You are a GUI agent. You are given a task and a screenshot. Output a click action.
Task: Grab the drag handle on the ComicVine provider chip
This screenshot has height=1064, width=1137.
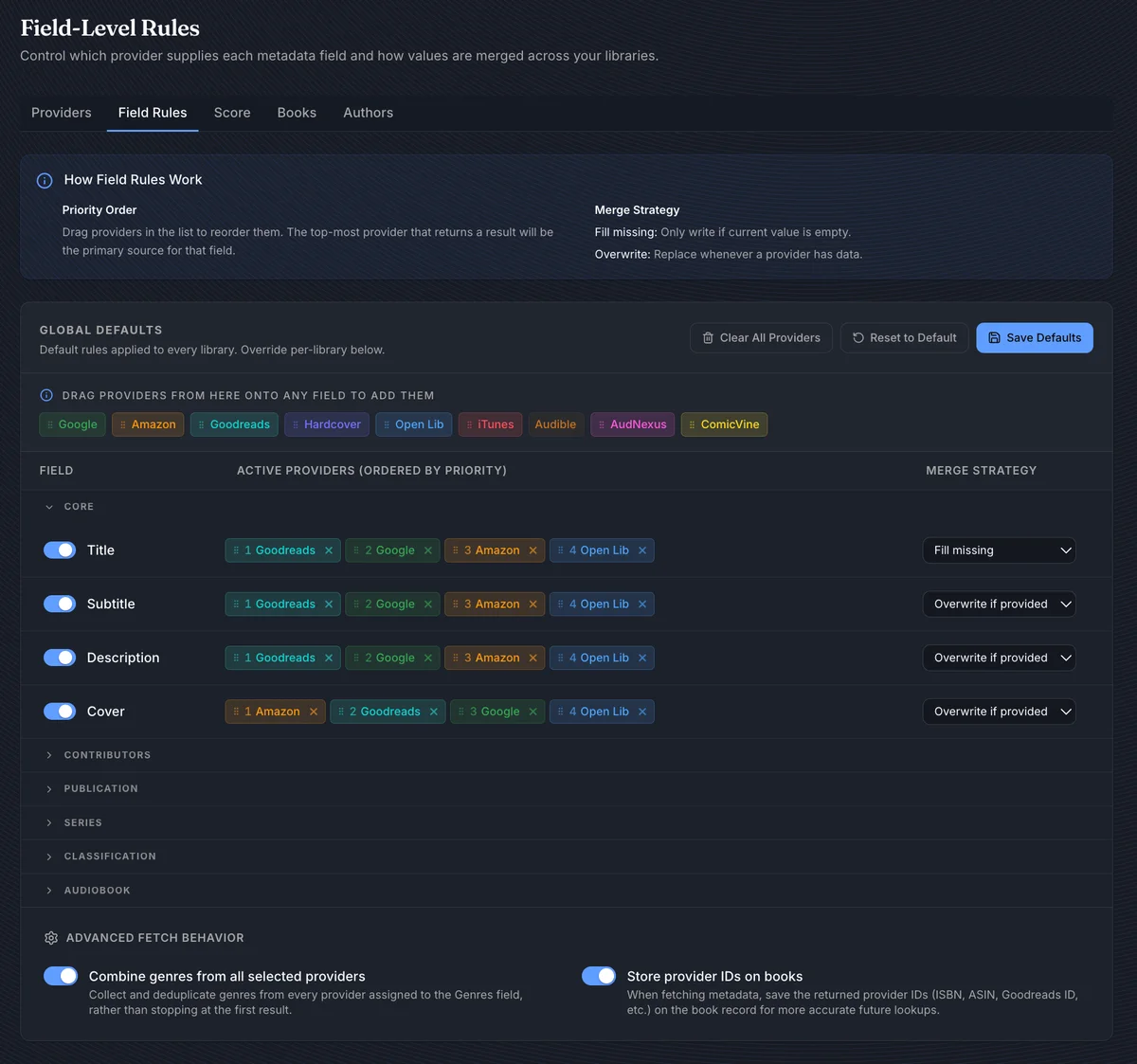692,424
